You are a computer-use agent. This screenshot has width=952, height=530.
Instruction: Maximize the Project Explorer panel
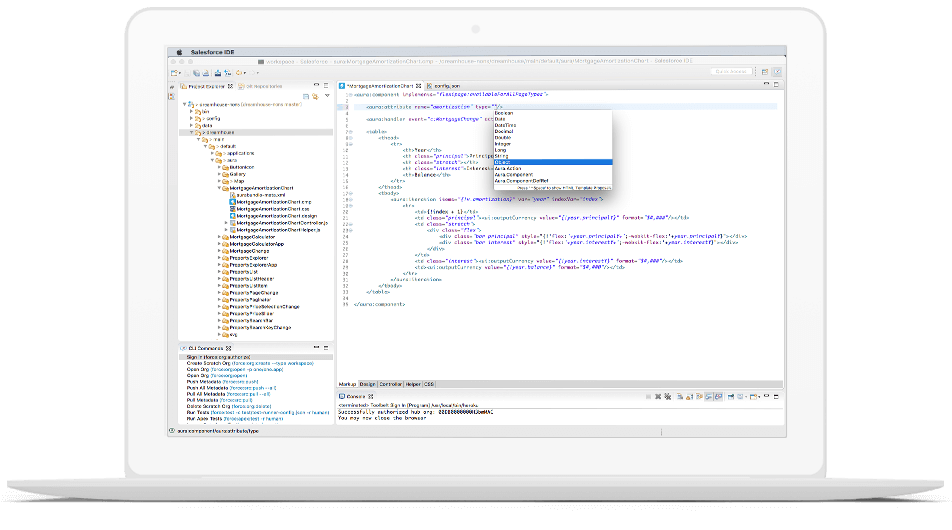[x=326, y=86]
